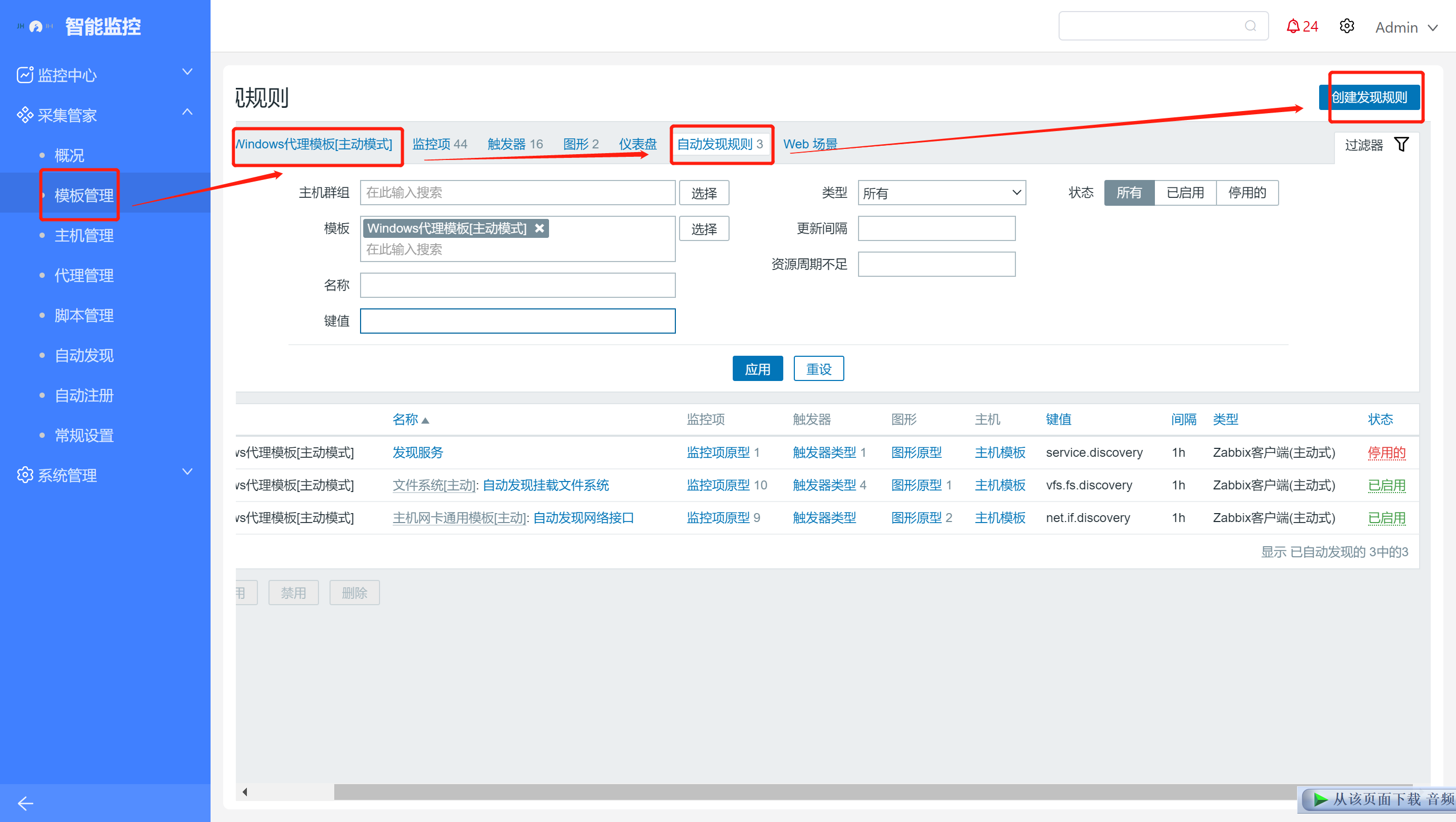Select 所有 status filter
The image size is (1456, 822).
point(1129,193)
